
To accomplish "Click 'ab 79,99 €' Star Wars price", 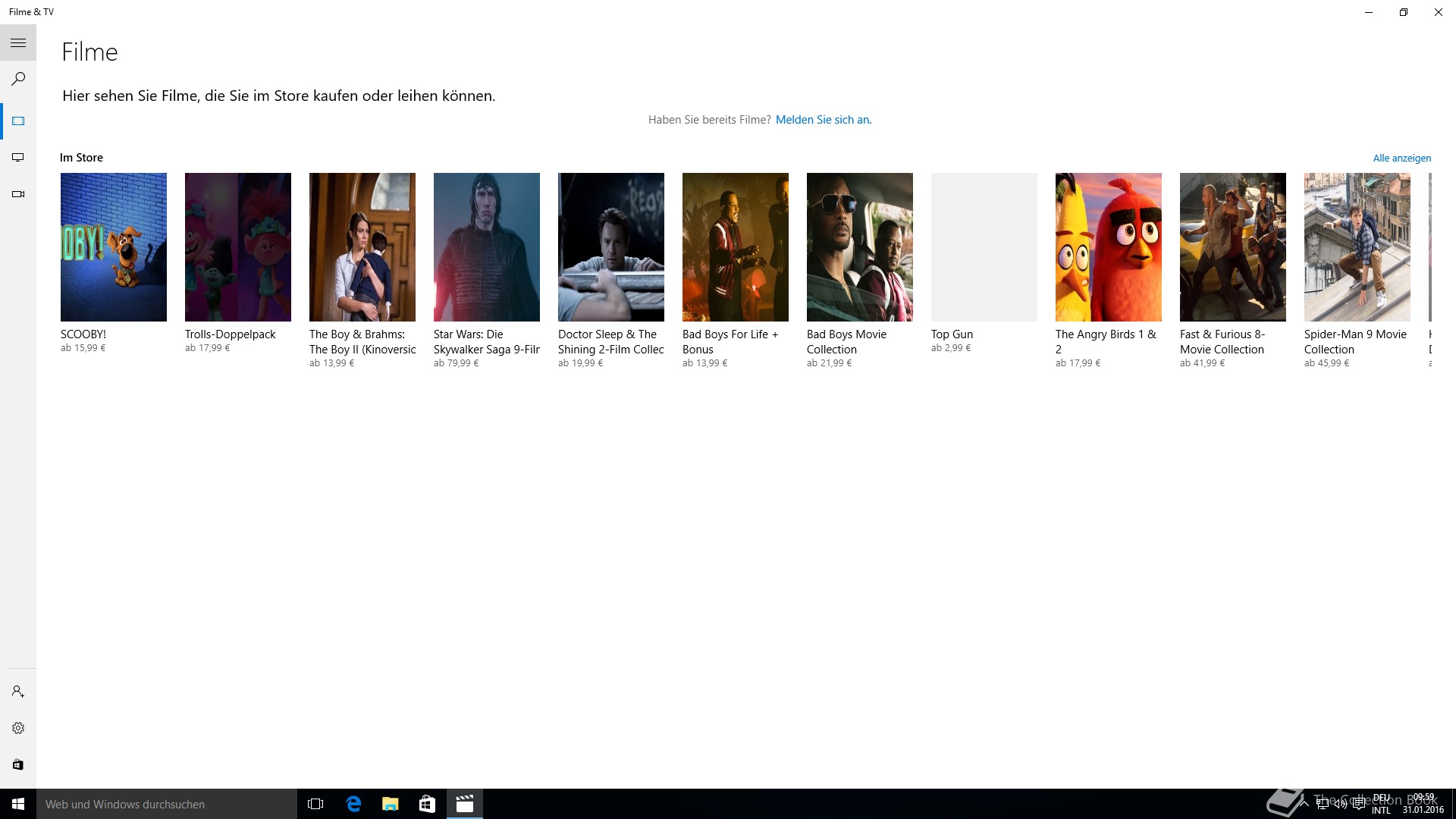I will pyautogui.click(x=456, y=363).
